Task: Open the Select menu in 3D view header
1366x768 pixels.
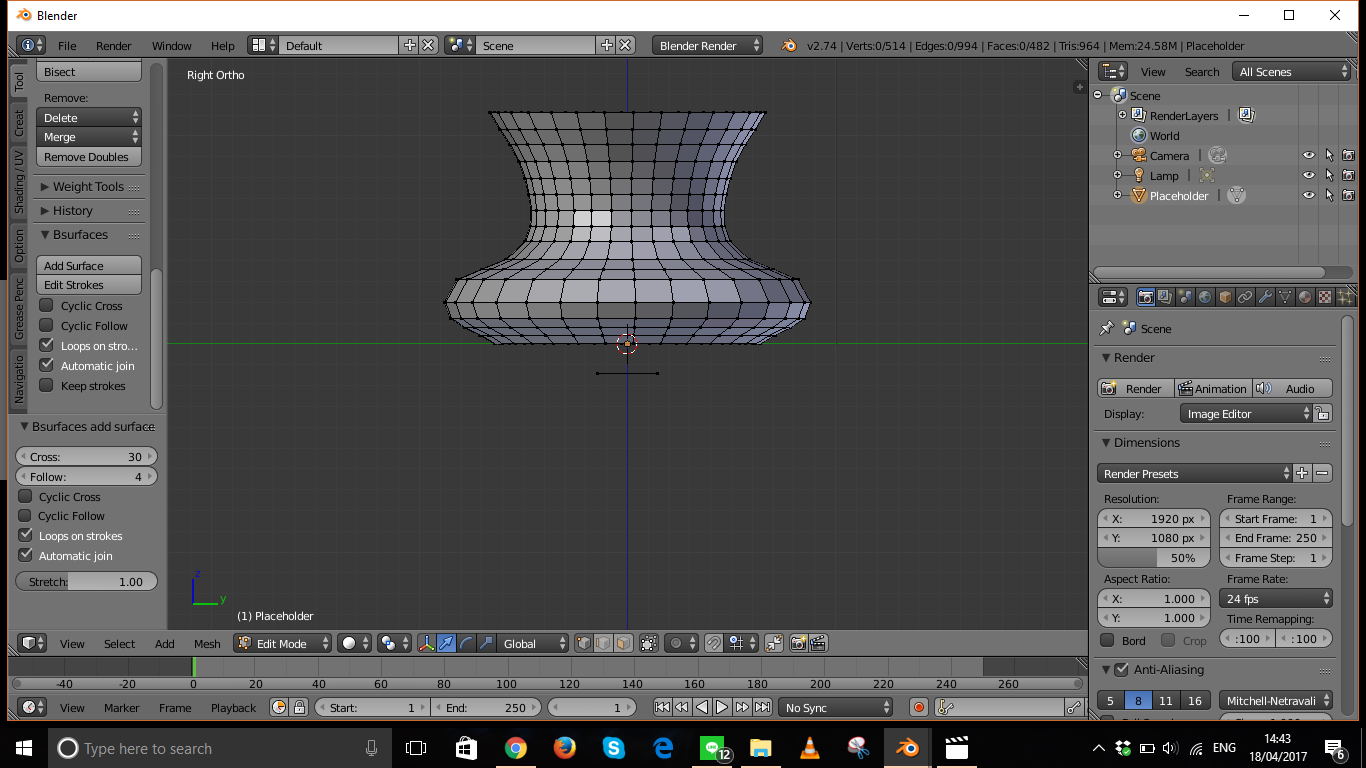Action: [x=119, y=643]
